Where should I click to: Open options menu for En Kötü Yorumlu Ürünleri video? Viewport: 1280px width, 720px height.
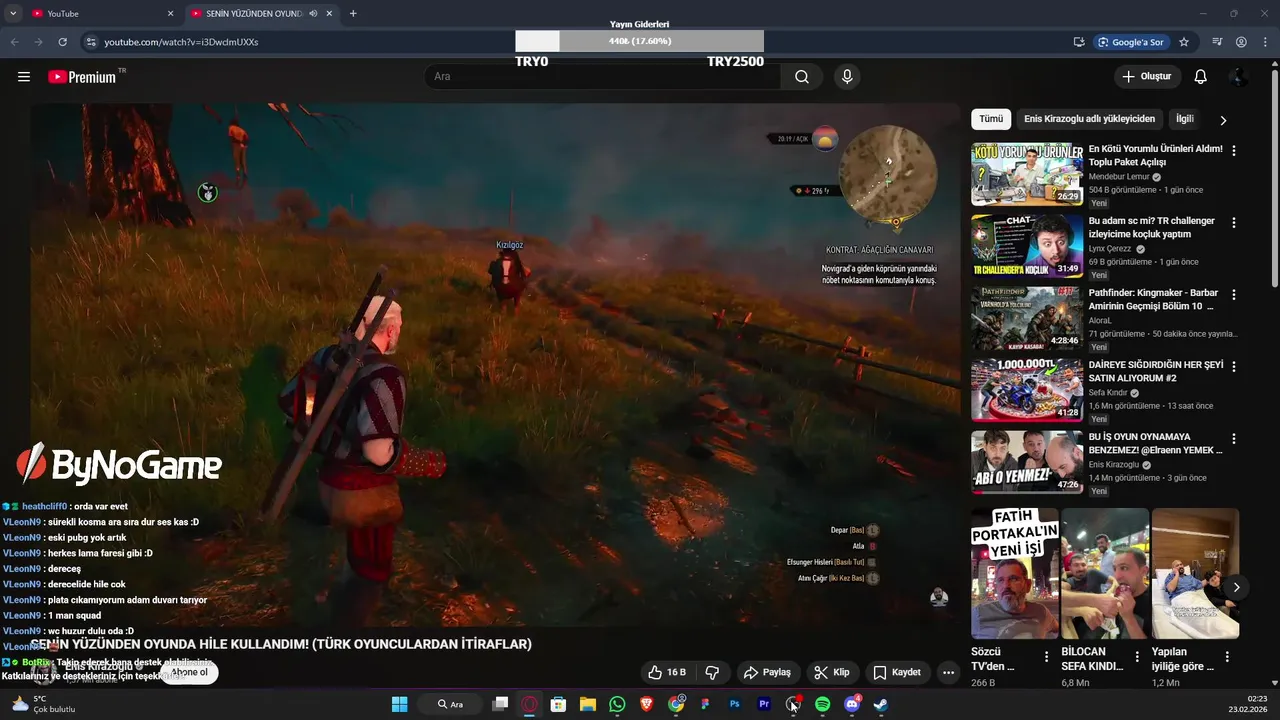tap(1233, 150)
